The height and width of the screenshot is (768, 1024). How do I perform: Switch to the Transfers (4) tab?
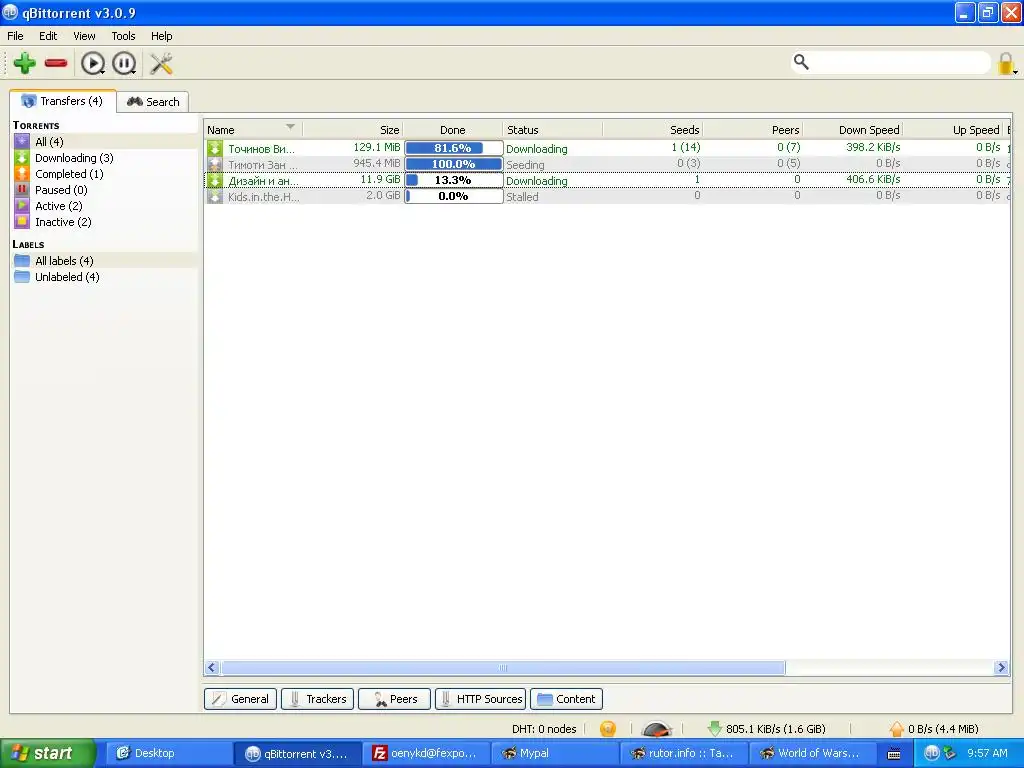pos(63,101)
